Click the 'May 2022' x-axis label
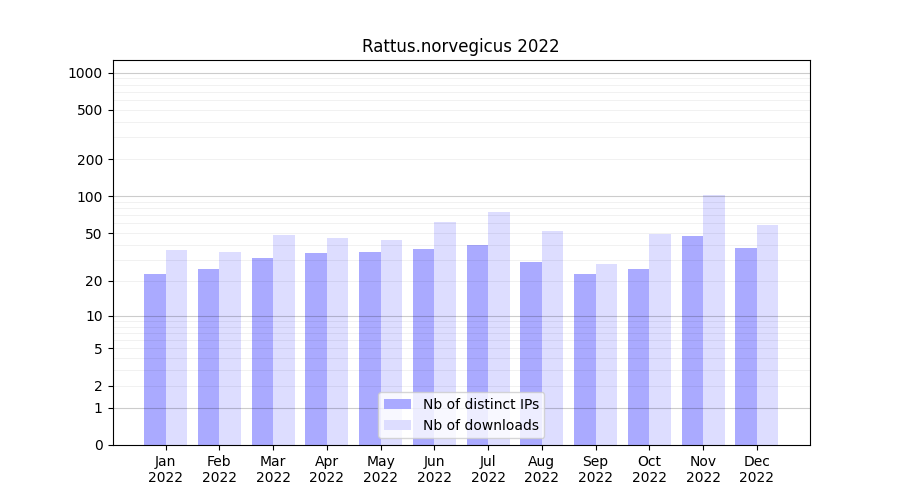The height and width of the screenshot is (500, 900). tap(381, 469)
